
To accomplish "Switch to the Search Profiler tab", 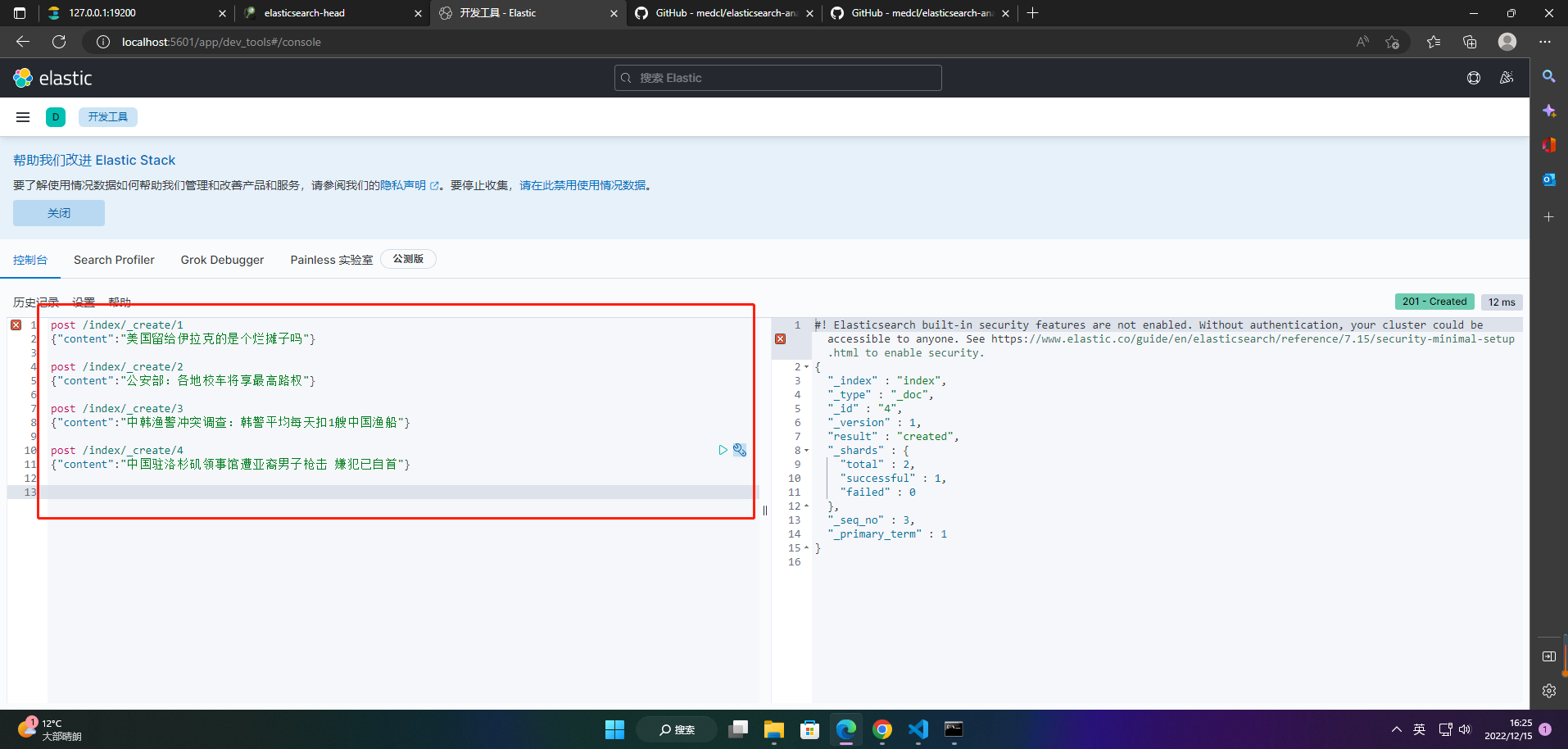I will point(114,260).
